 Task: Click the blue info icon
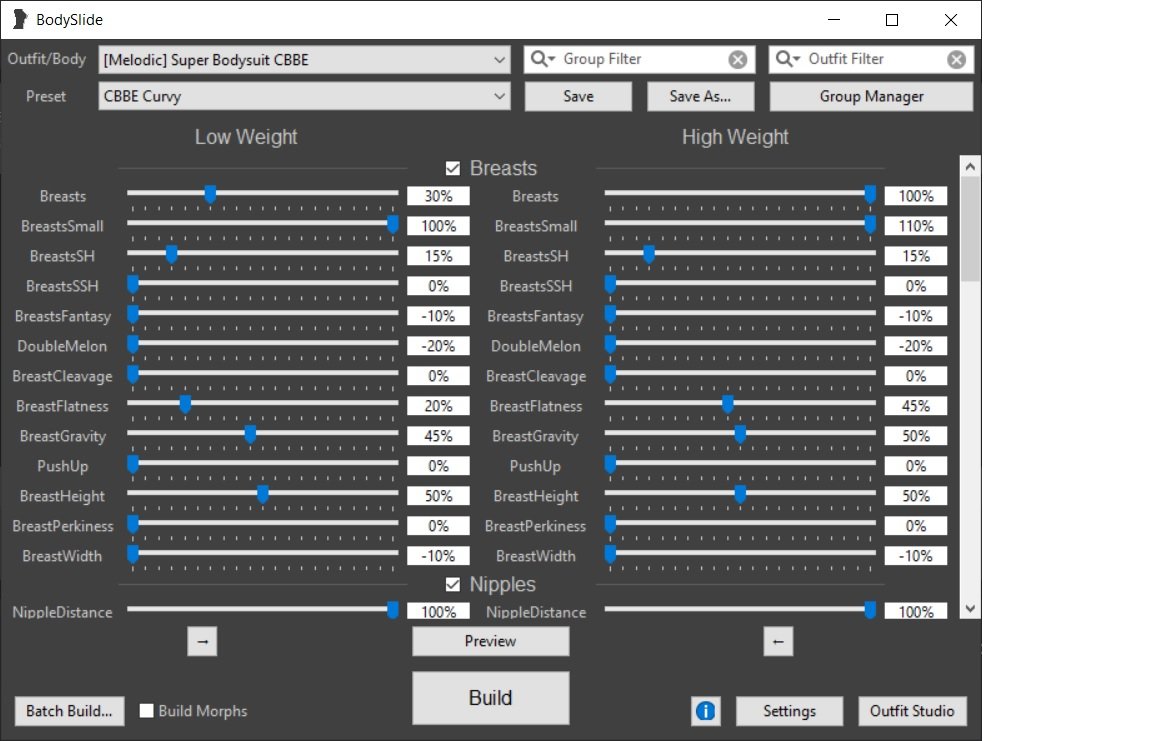[x=705, y=711]
